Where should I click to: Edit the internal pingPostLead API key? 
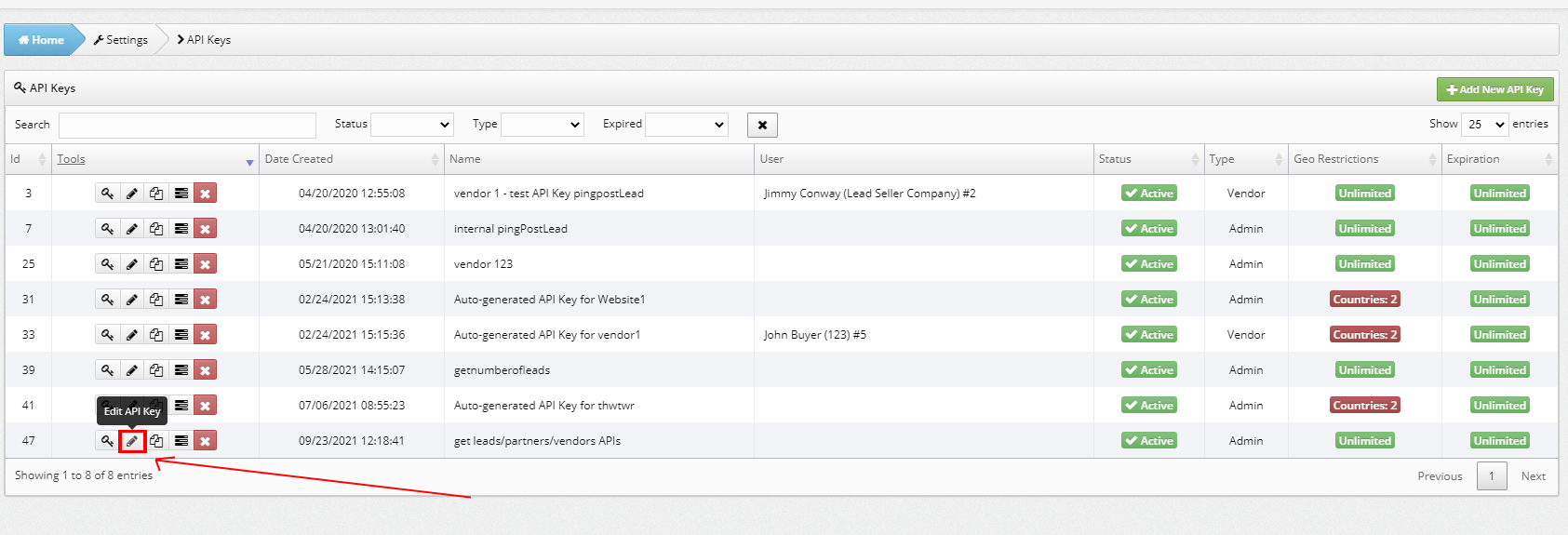(x=132, y=229)
